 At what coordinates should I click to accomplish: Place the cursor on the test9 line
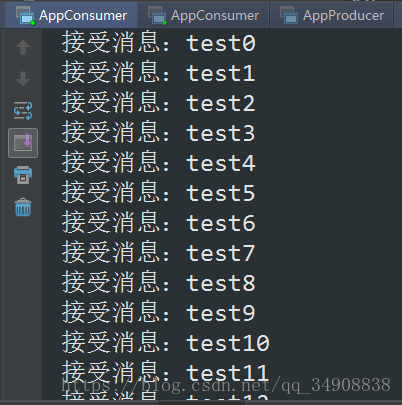(159, 313)
